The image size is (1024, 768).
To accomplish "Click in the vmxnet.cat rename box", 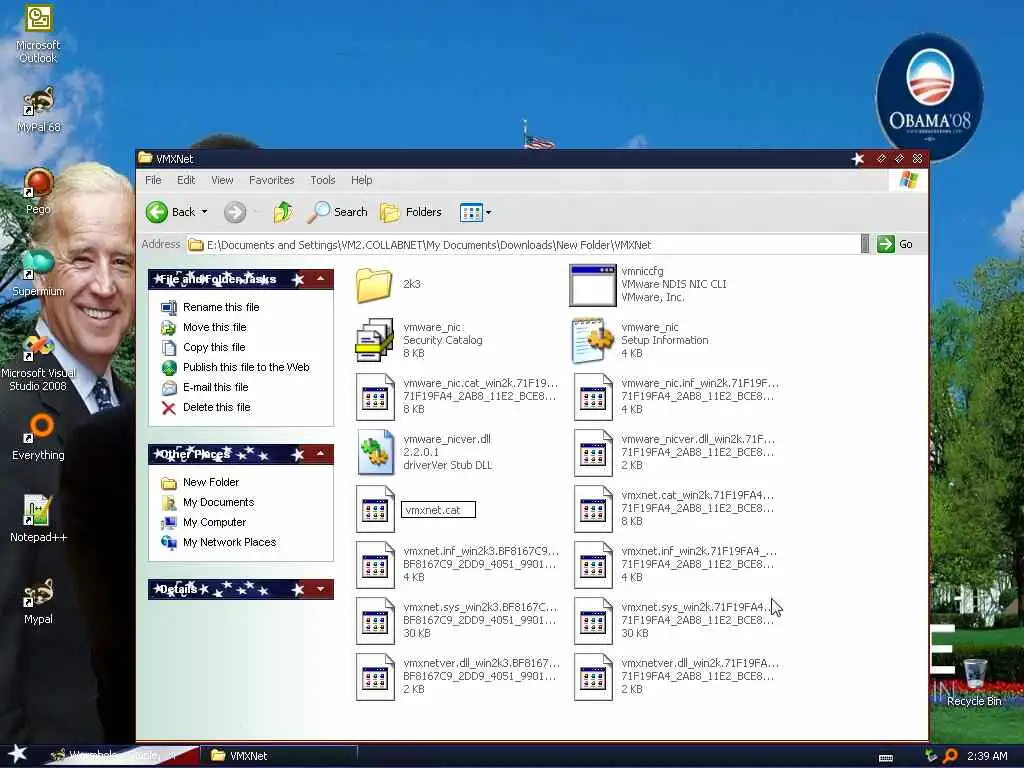I will tap(438, 510).
